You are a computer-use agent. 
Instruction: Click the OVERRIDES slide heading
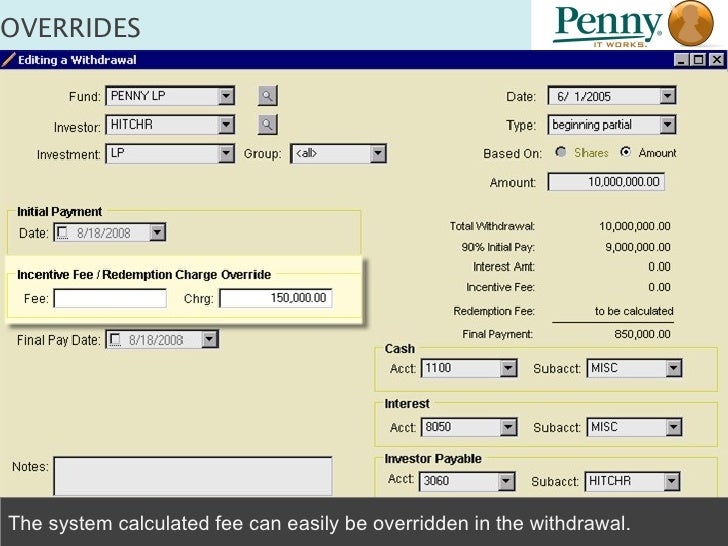tap(71, 28)
